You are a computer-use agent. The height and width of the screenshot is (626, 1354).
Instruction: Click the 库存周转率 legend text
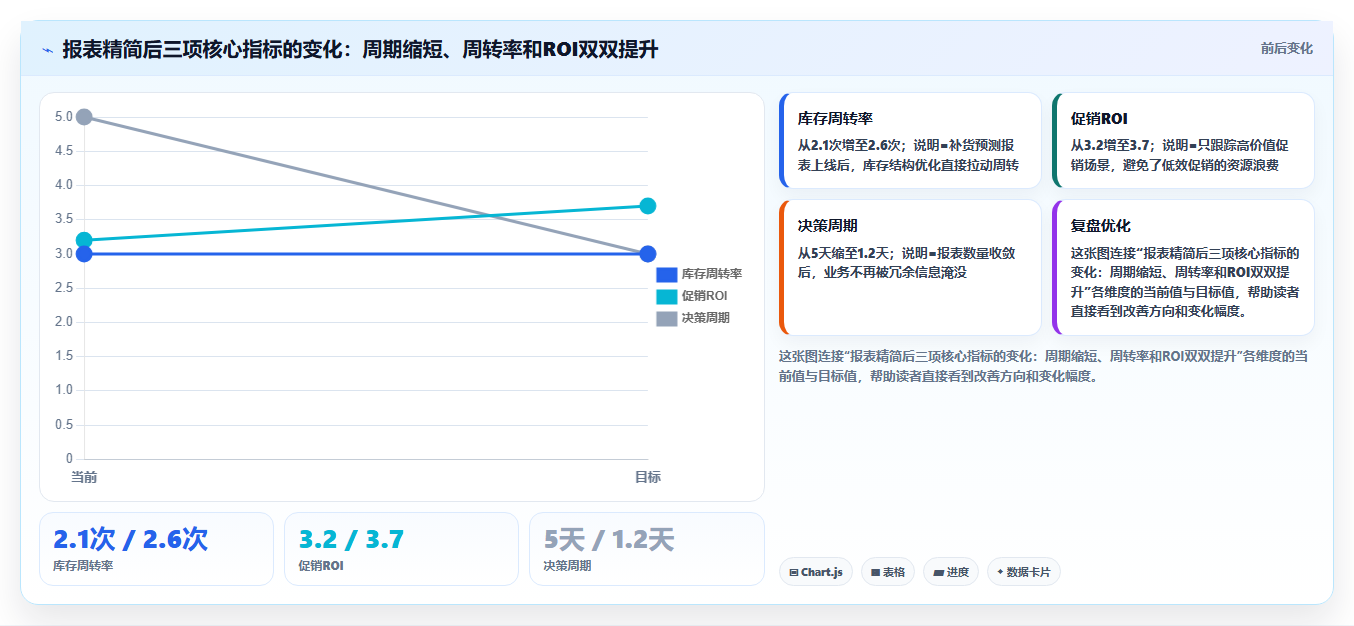pyautogui.click(x=712, y=274)
